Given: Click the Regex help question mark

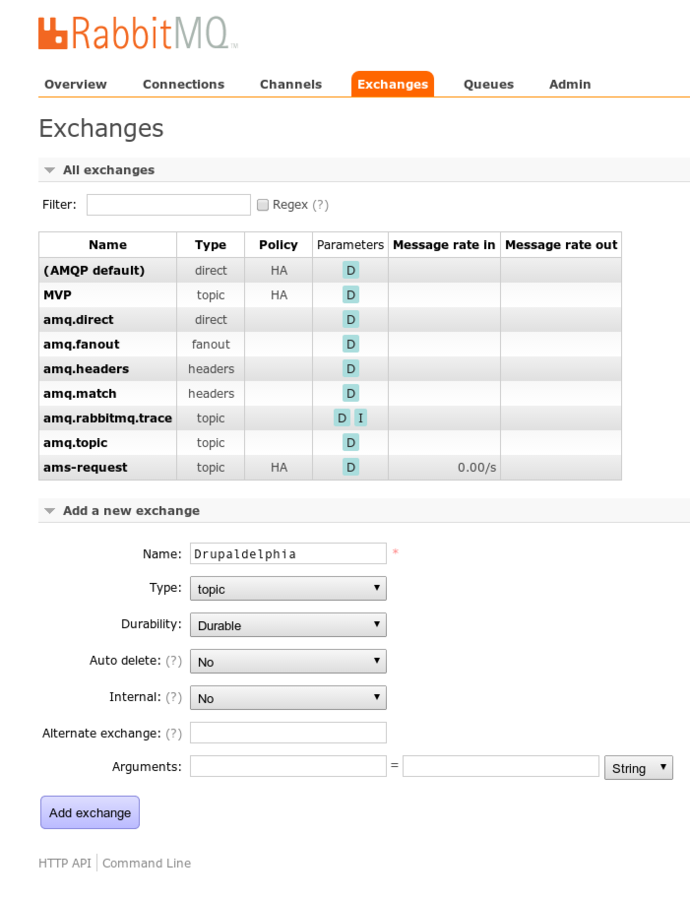Looking at the screenshot, I should (320, 205).
